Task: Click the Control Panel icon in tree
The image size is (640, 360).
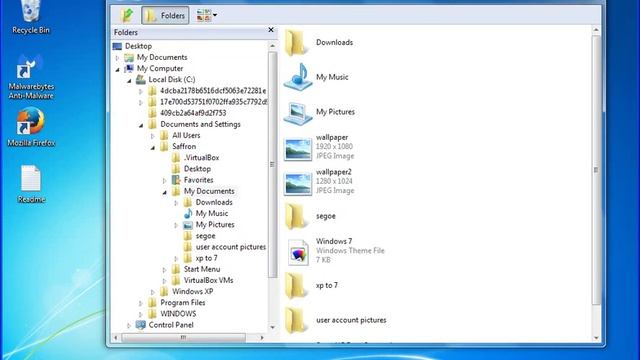Action: tap(141, 325)
